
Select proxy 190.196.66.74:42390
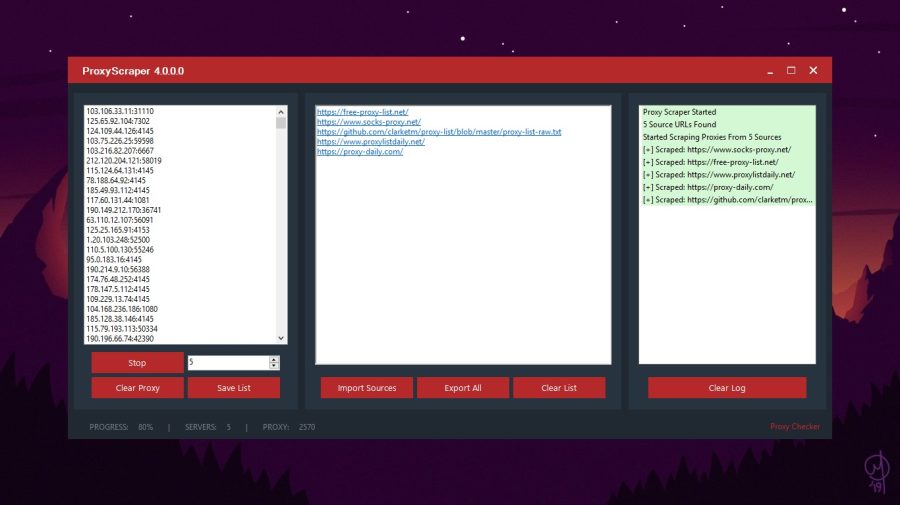click(x=120, y=339)
